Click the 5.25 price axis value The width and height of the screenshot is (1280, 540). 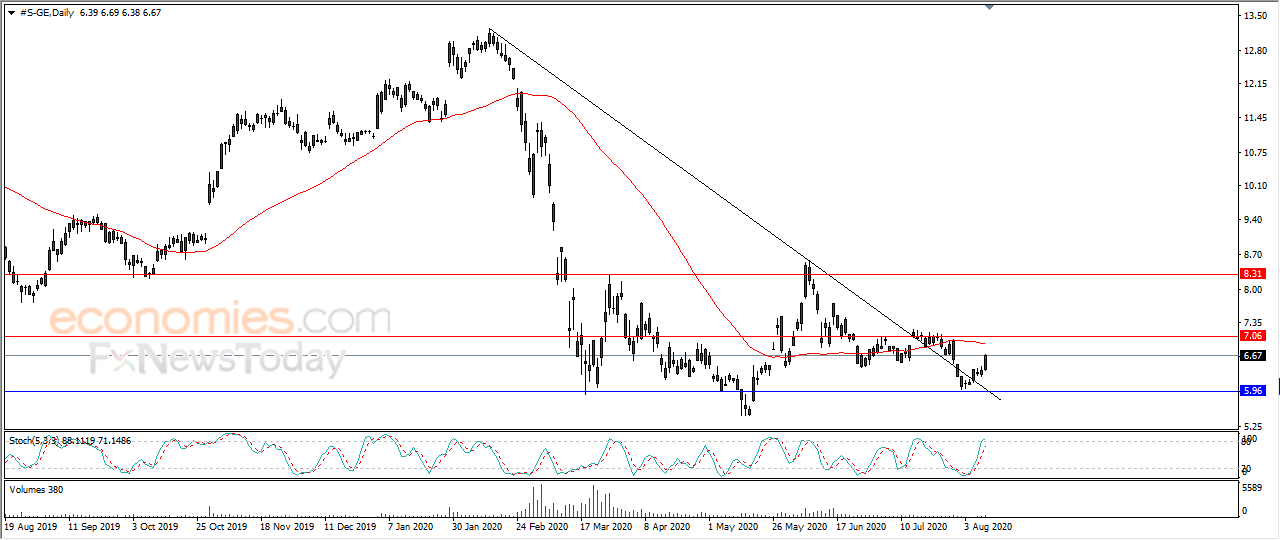tap(1255, 426)
